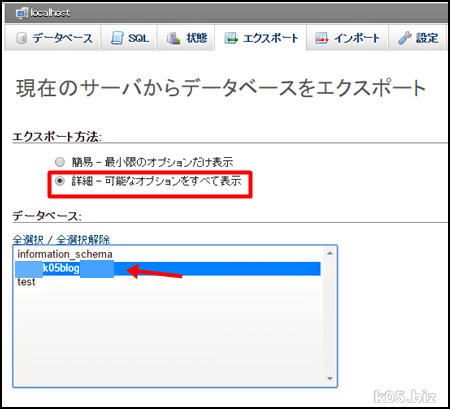Click the database cylinder icon

(21, 38)
